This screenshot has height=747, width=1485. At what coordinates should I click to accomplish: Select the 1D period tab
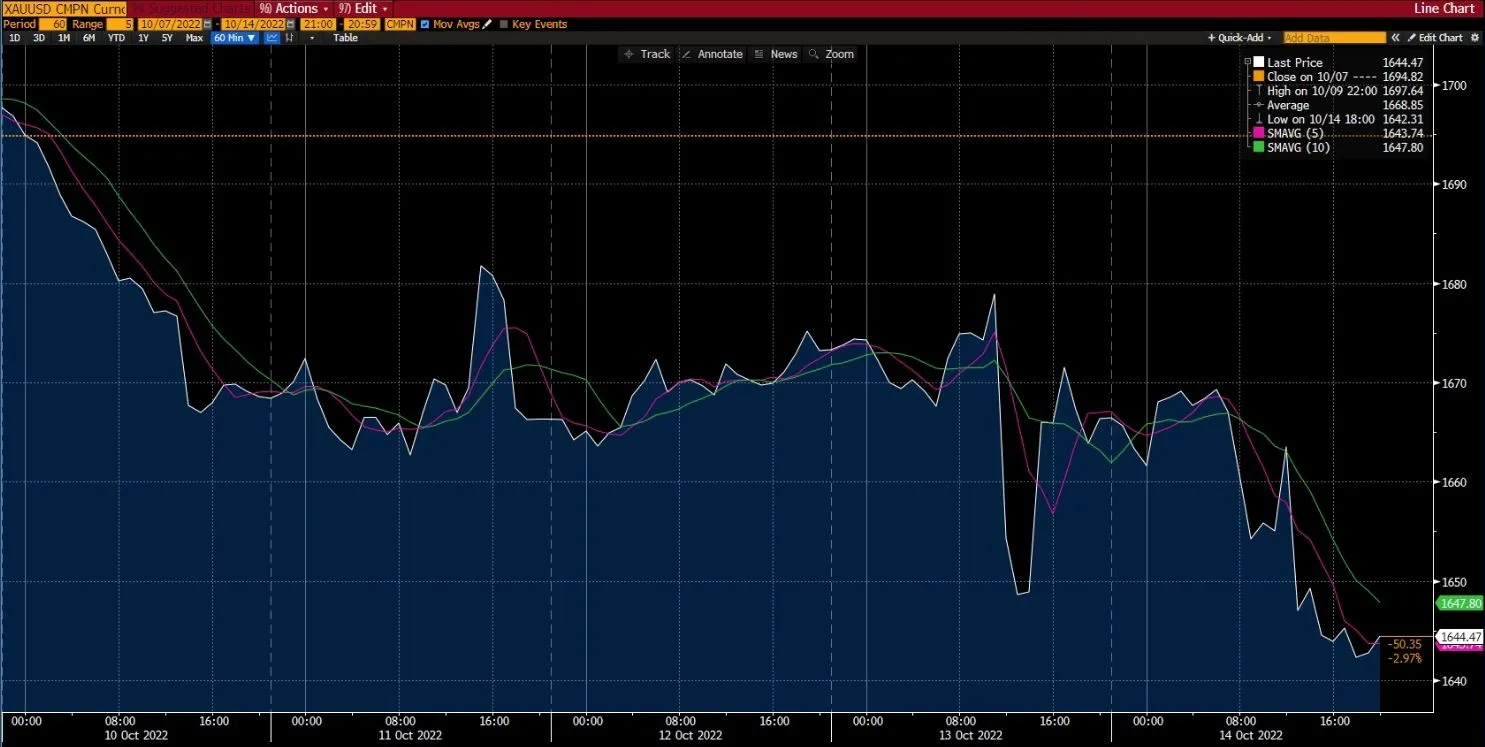(13, 37)
